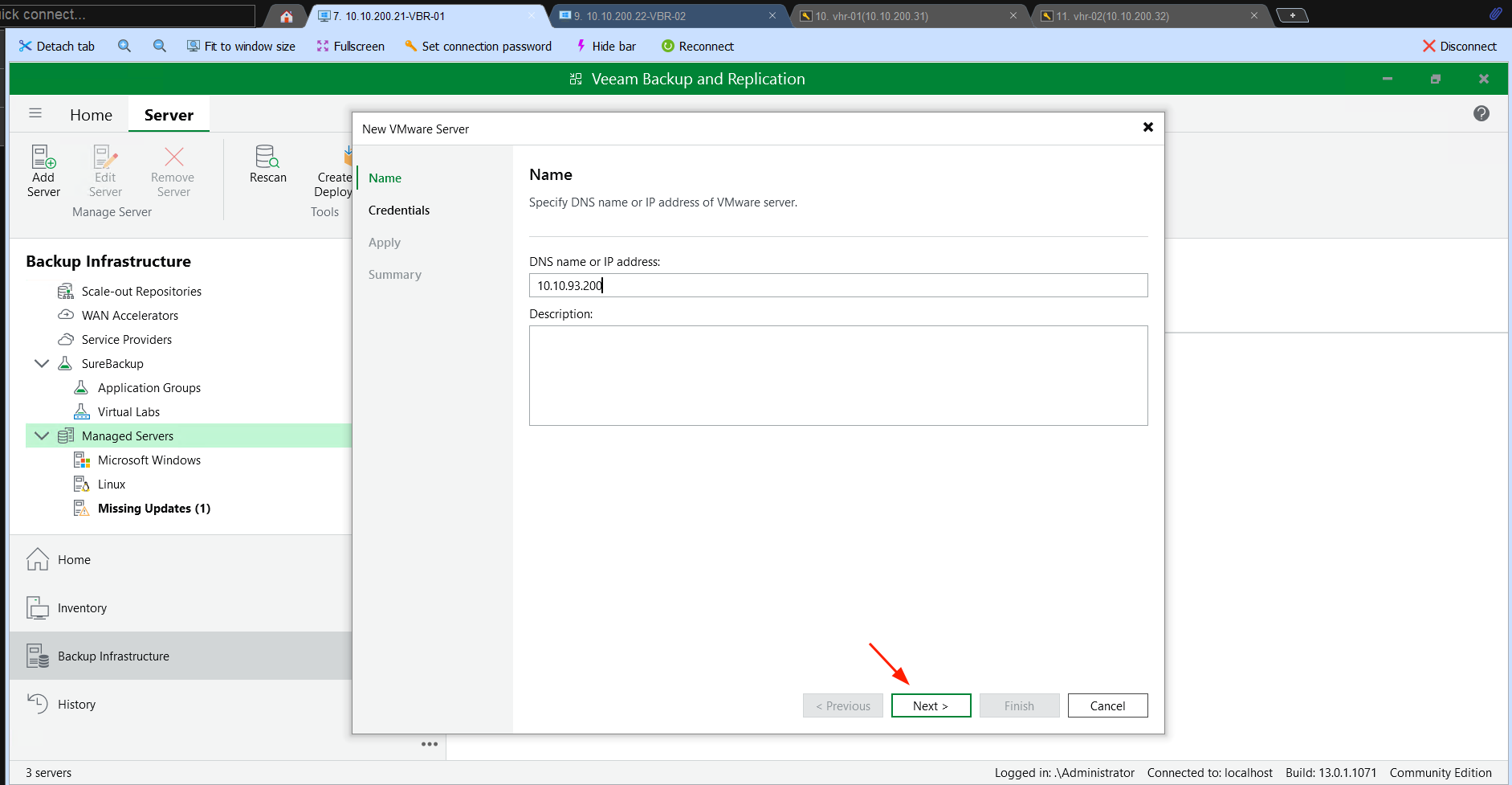Click the "3 servers" status bar text
Image resolution: width=1512 pixels, height=785 pixels.
pos(48,772)
